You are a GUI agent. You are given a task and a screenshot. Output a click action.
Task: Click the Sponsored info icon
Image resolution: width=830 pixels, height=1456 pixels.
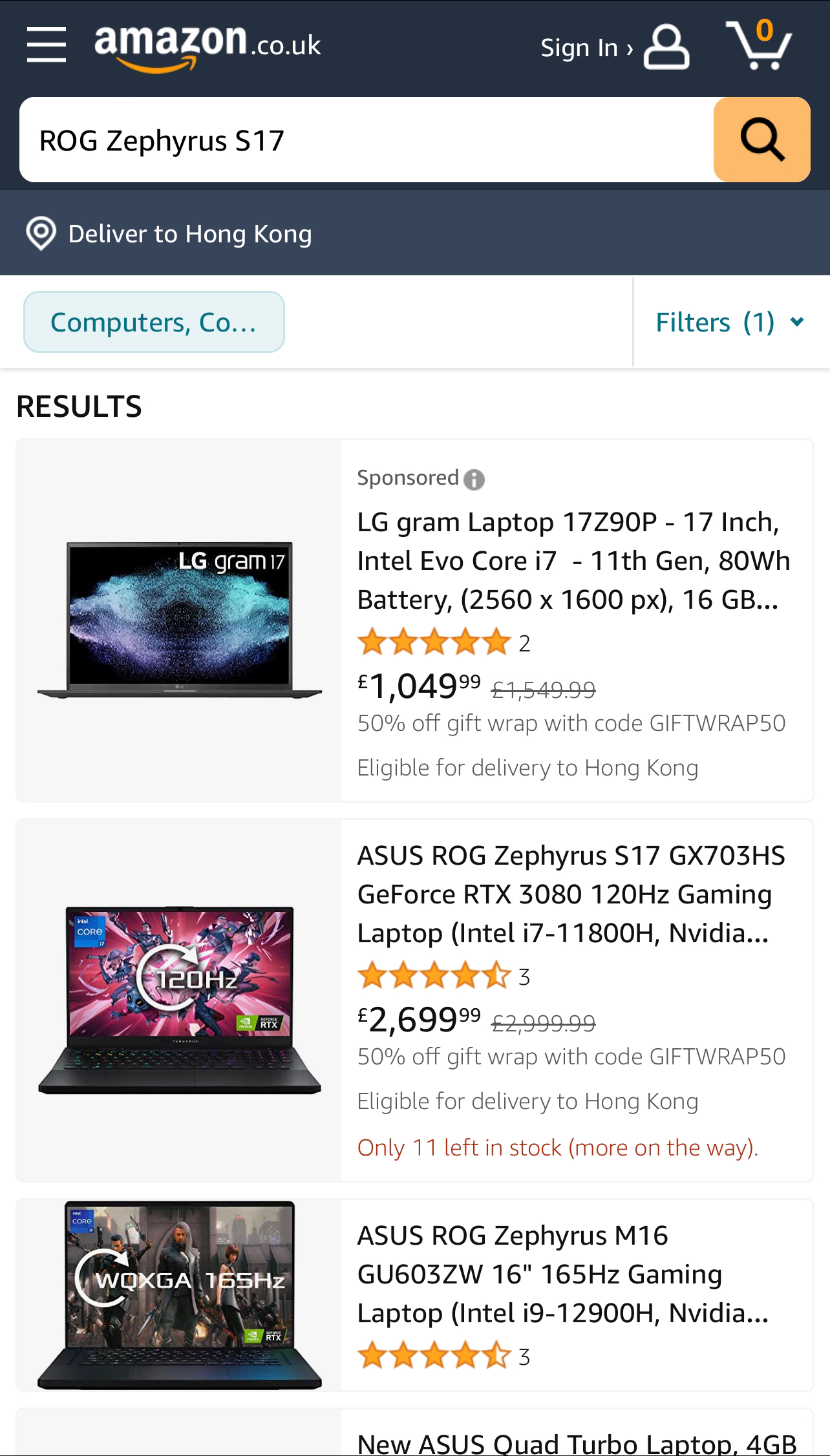pyautogui.click(x=474, y=480)
